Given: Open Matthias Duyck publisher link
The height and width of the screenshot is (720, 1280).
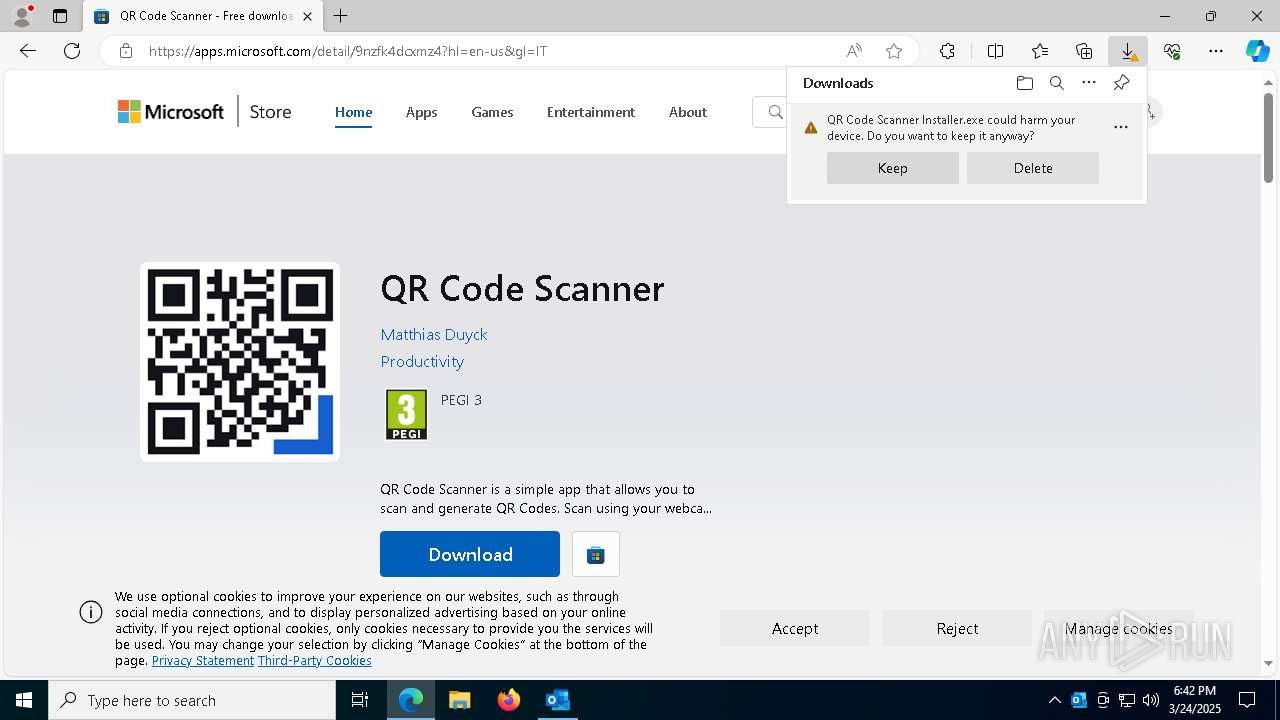Looking at the screenshot, I should click(x=434, y=334).
